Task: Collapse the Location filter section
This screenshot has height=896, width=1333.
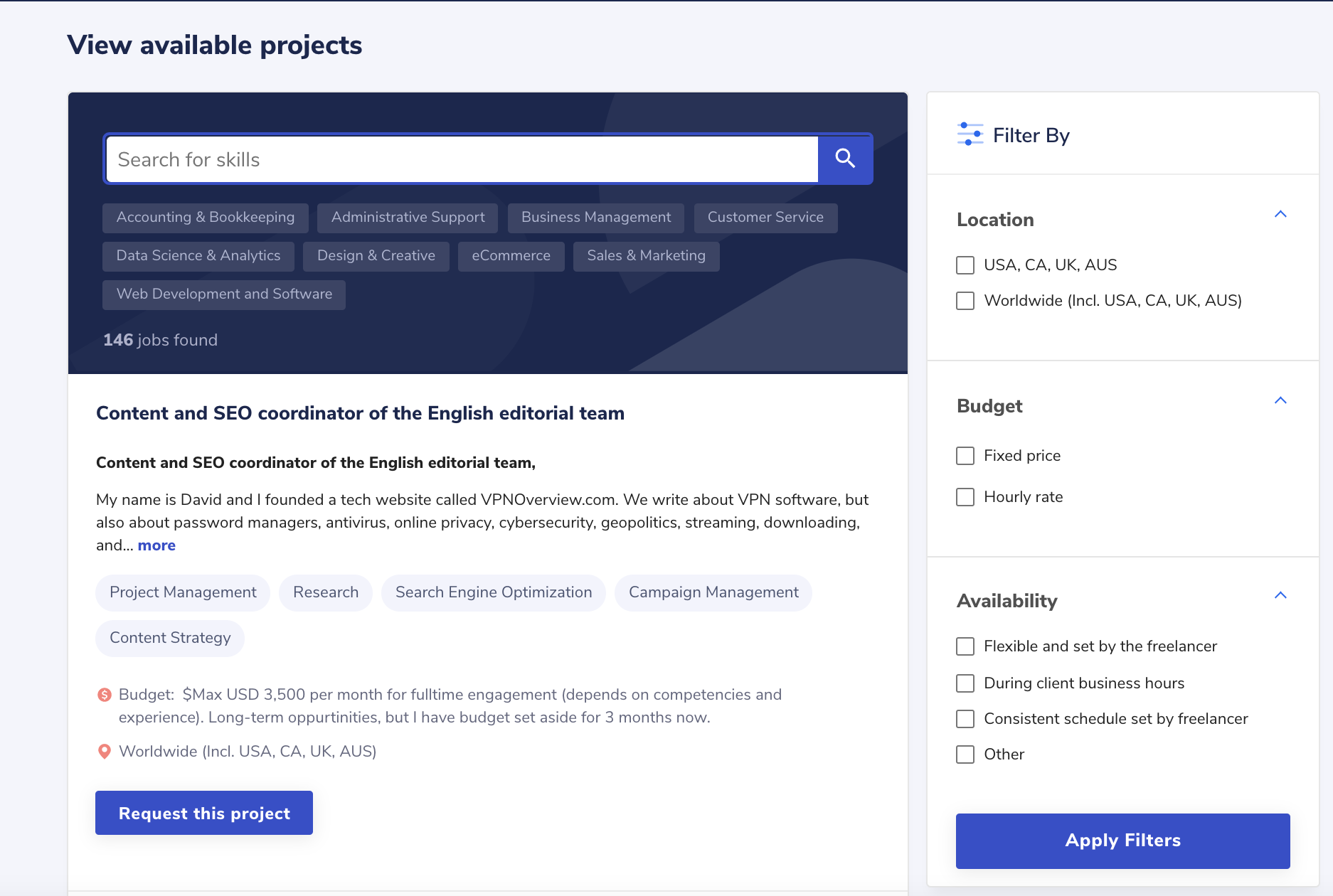Action: coord(1280,214)
